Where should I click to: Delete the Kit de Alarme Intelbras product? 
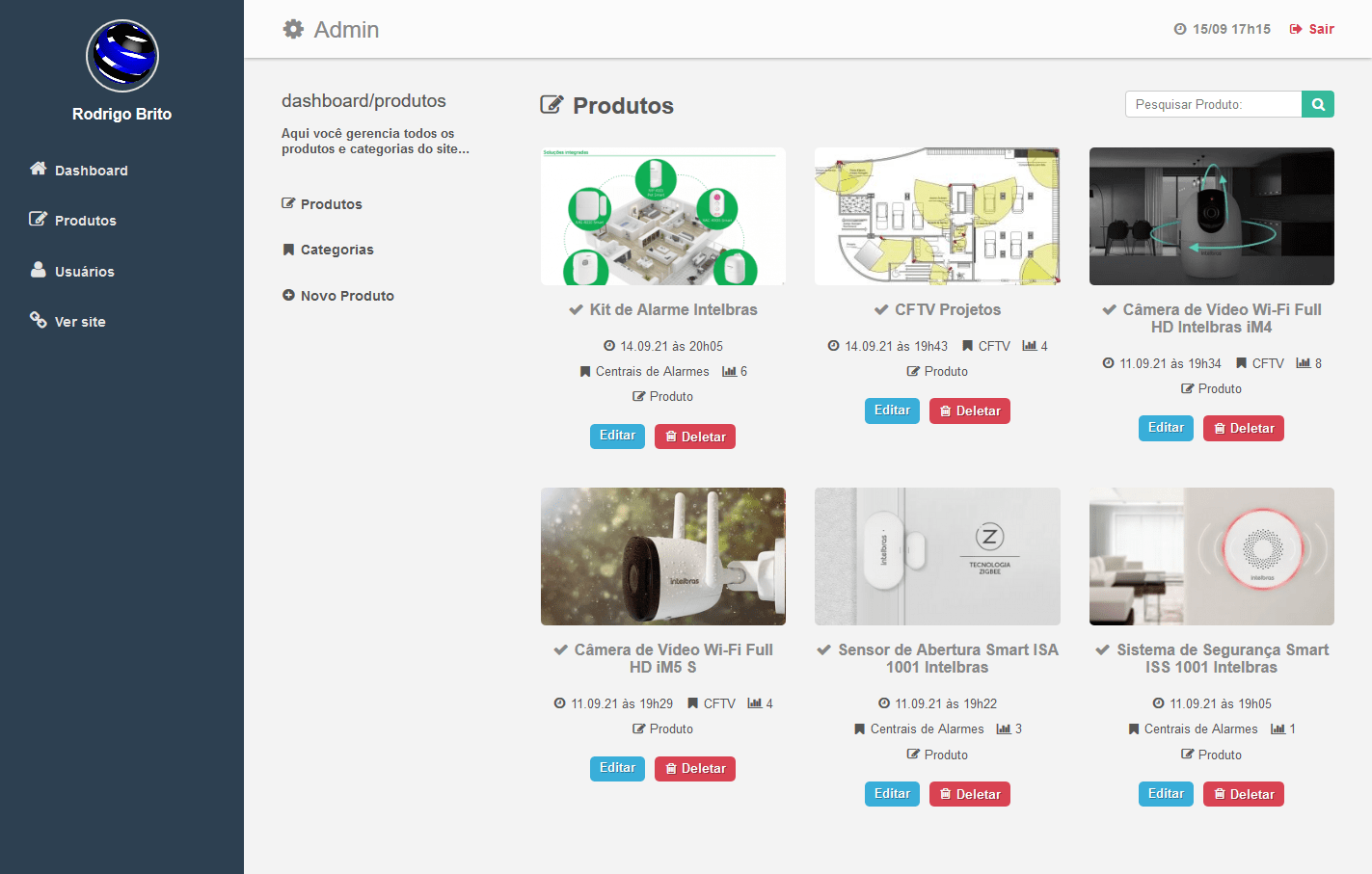(x=695, y=437)
